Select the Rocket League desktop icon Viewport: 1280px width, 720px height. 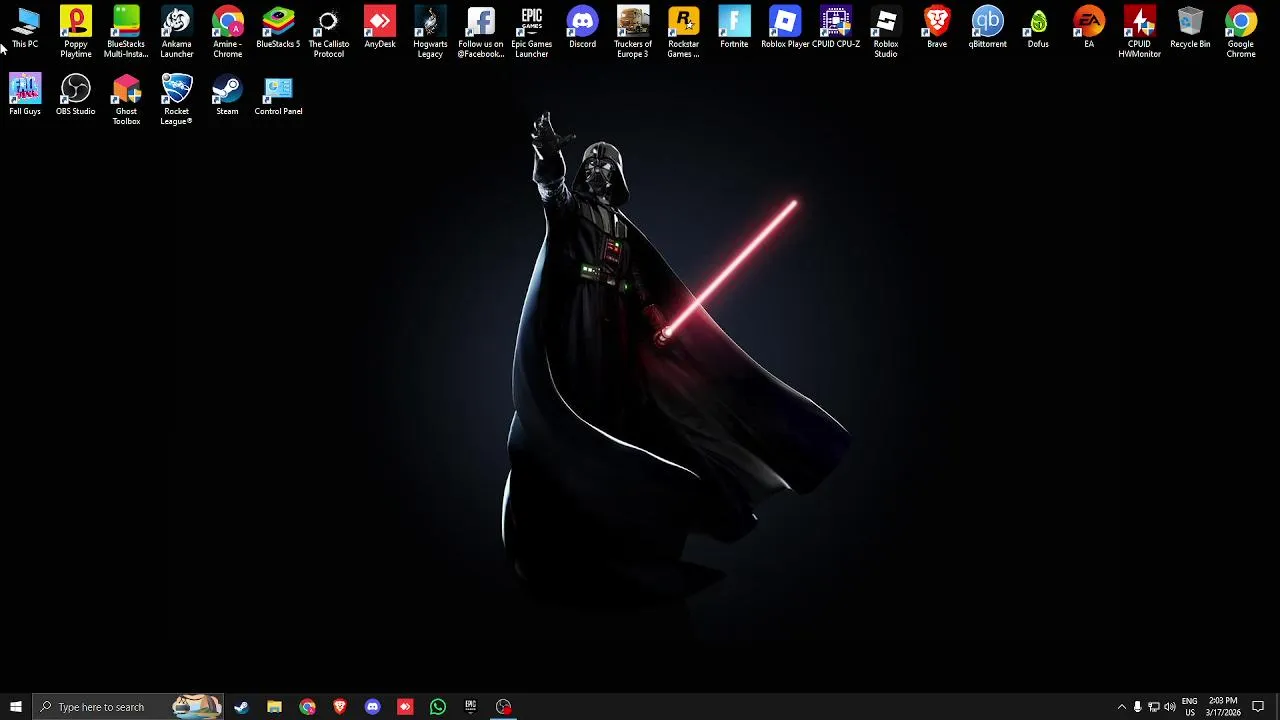177,100
